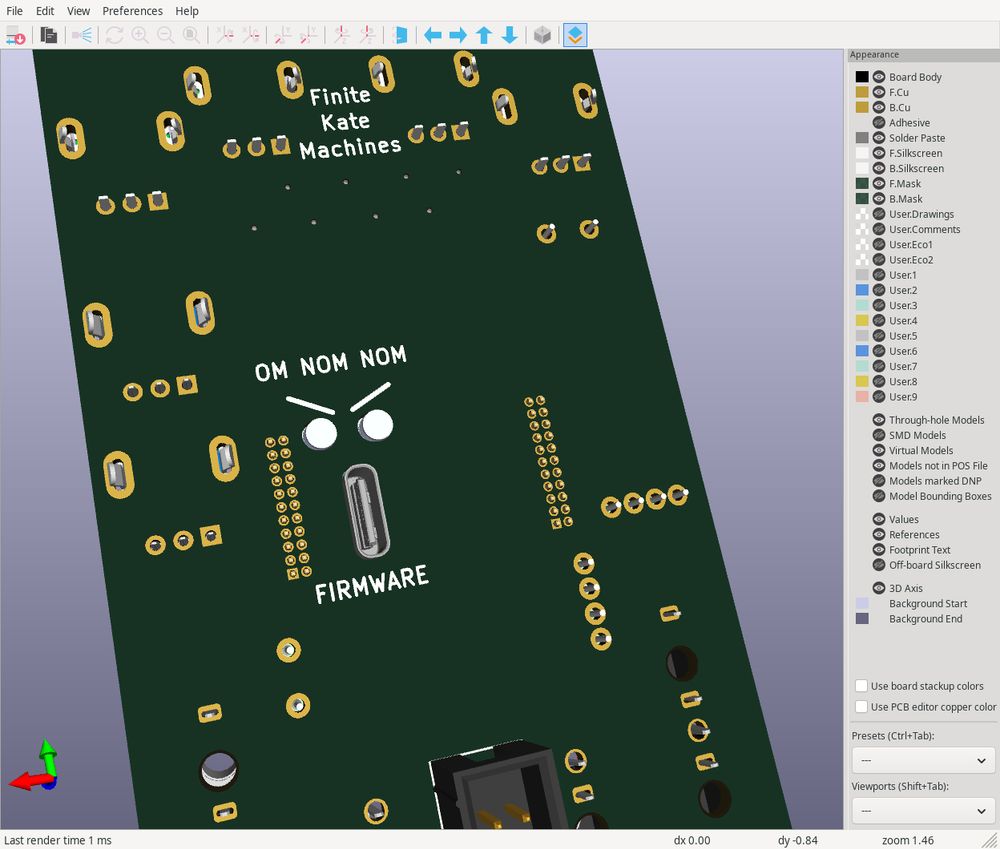Viewport: 1000px width, 849px height.
Task: Open the User.2 blue color swatch
Action: (862, 290)
